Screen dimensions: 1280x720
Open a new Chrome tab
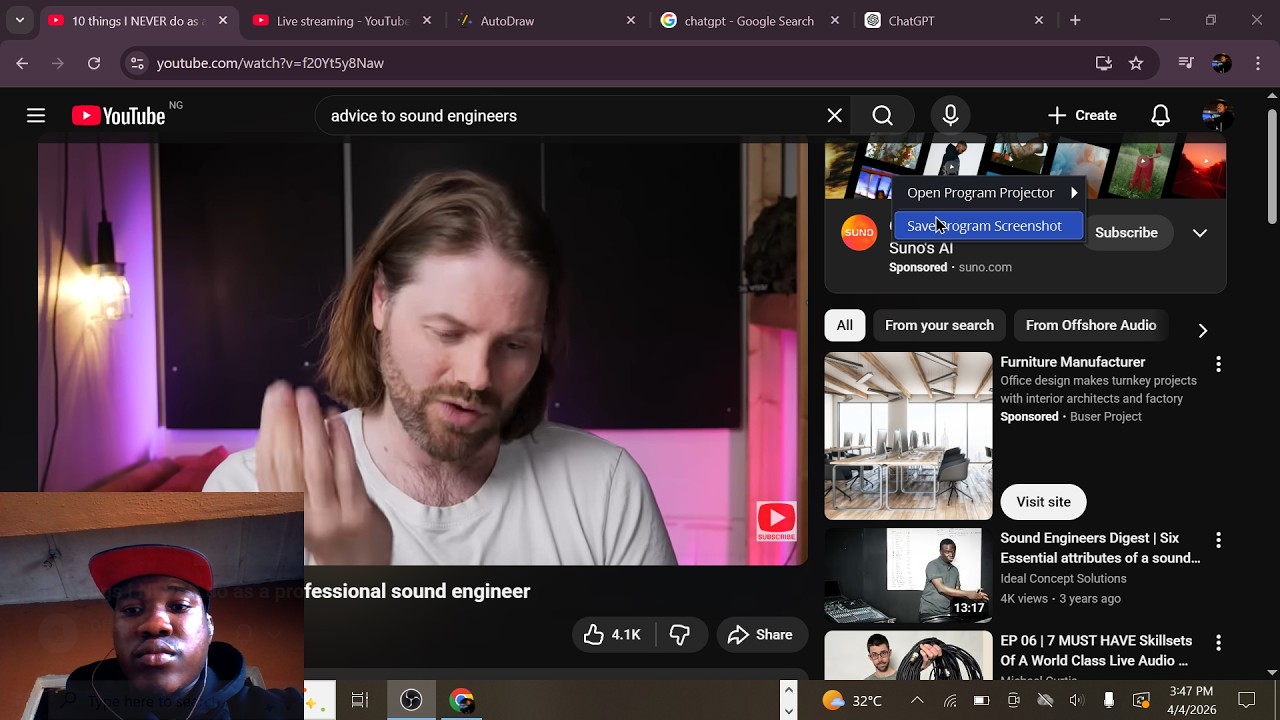(x=1075, y=20)
